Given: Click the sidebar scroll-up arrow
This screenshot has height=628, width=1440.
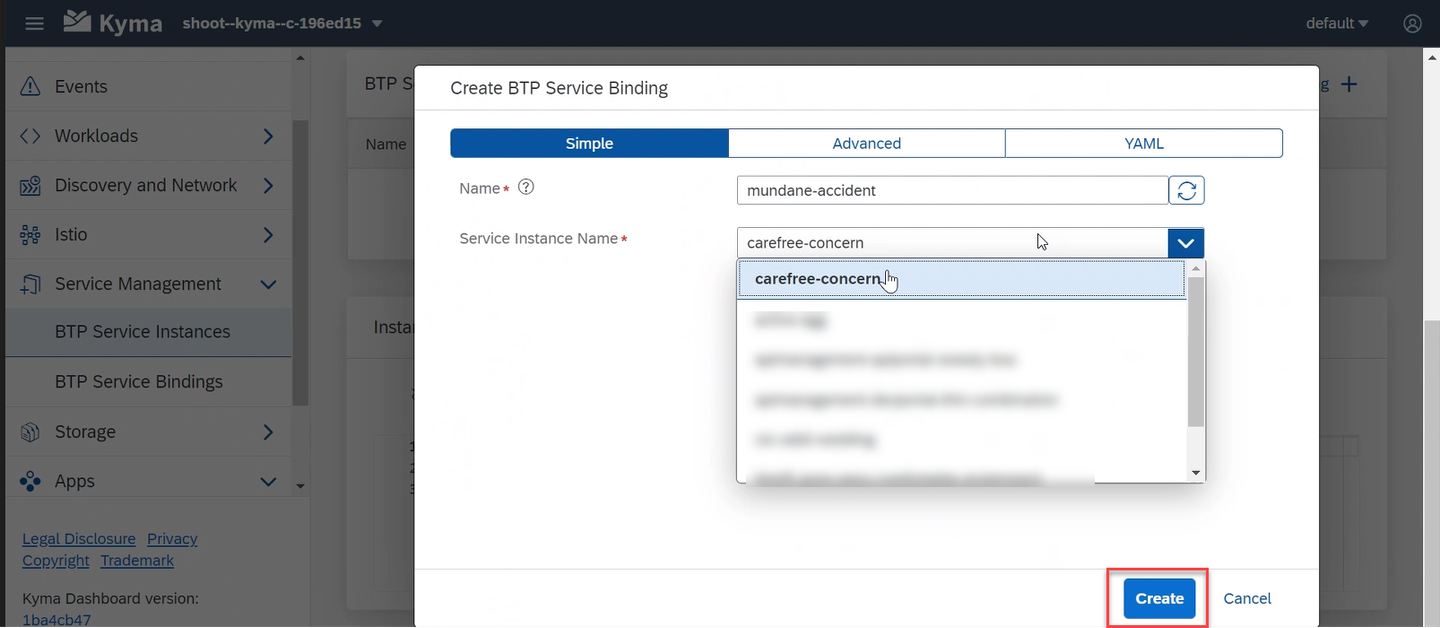Looking at the screenshot, I should (x=300, y=58).
